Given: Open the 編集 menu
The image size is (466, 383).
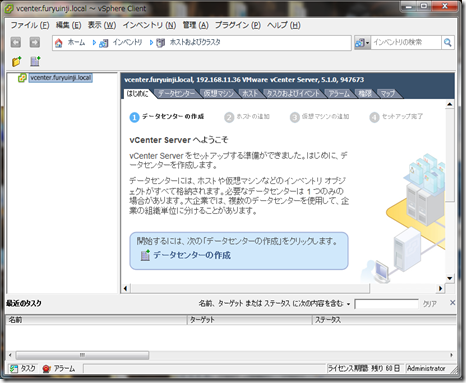Looking at the screenshot, I should (68, 25).
